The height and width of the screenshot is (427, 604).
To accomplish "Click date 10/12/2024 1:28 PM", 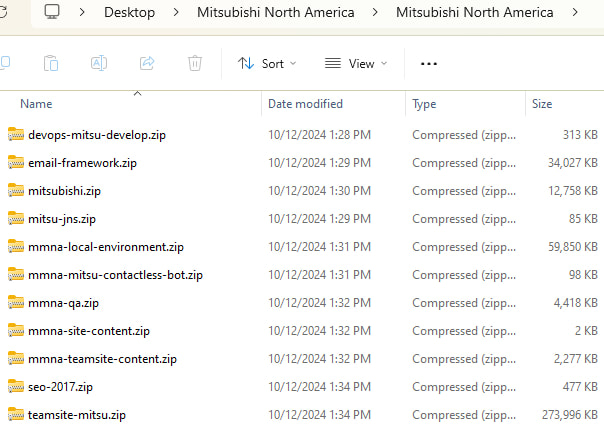I will tap(319, 135).
